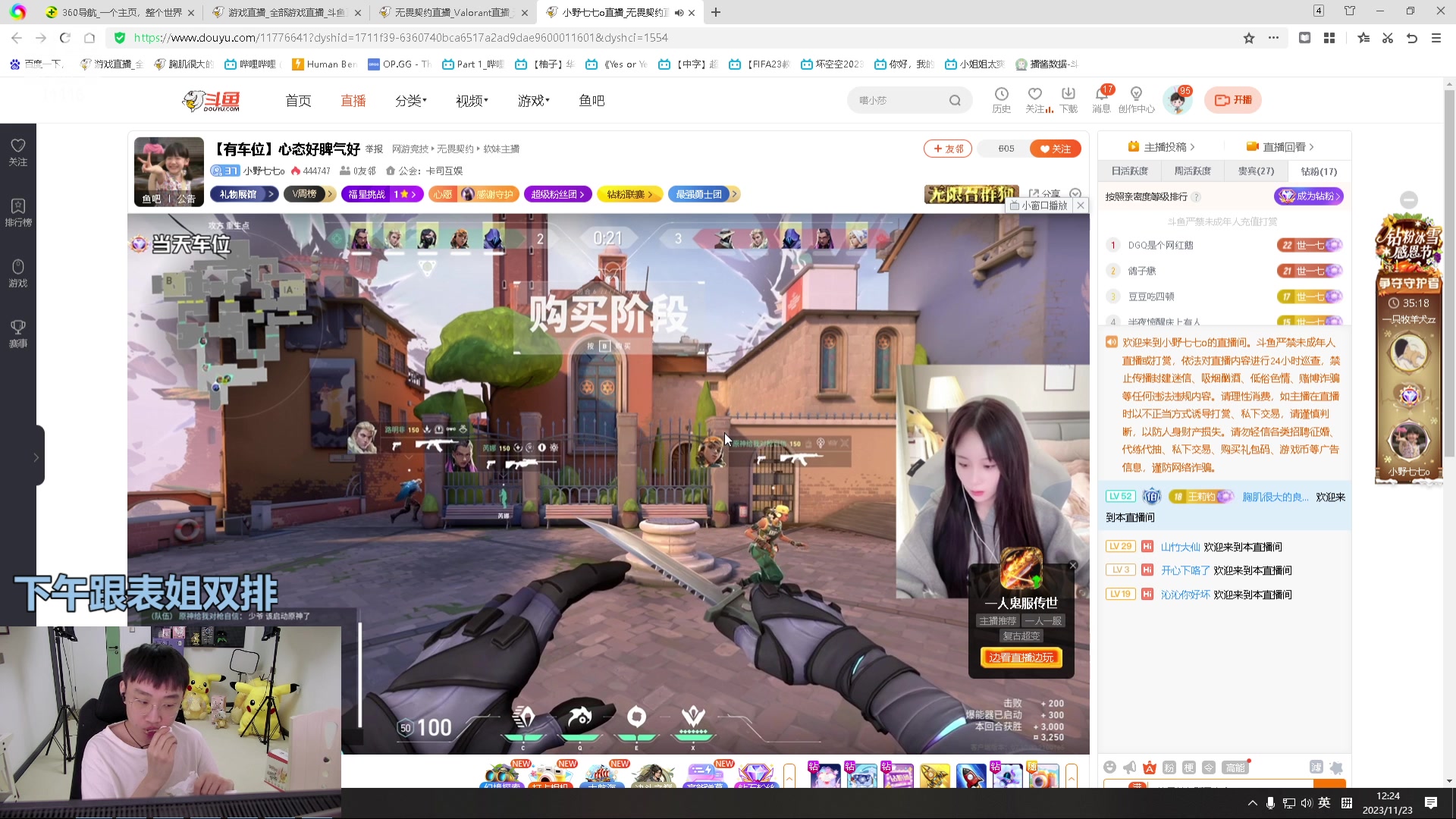
Task: Bookmark page with address bar star
Action: click(x=1249, y=38)
